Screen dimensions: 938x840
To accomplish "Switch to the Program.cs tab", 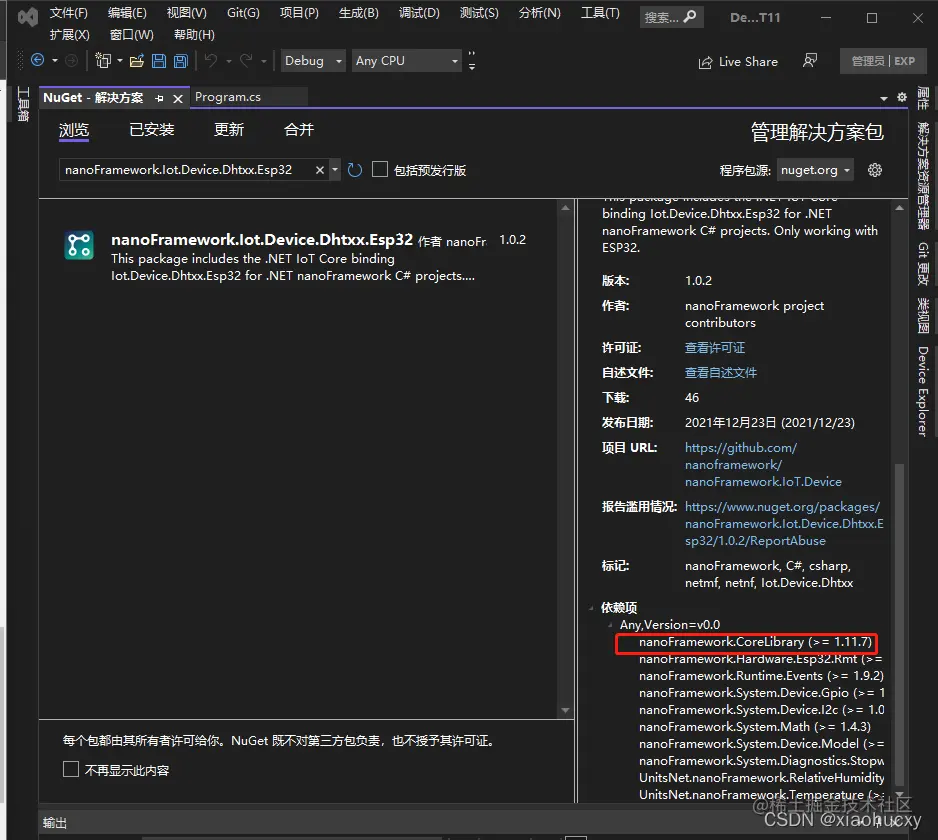I will 228,97.
